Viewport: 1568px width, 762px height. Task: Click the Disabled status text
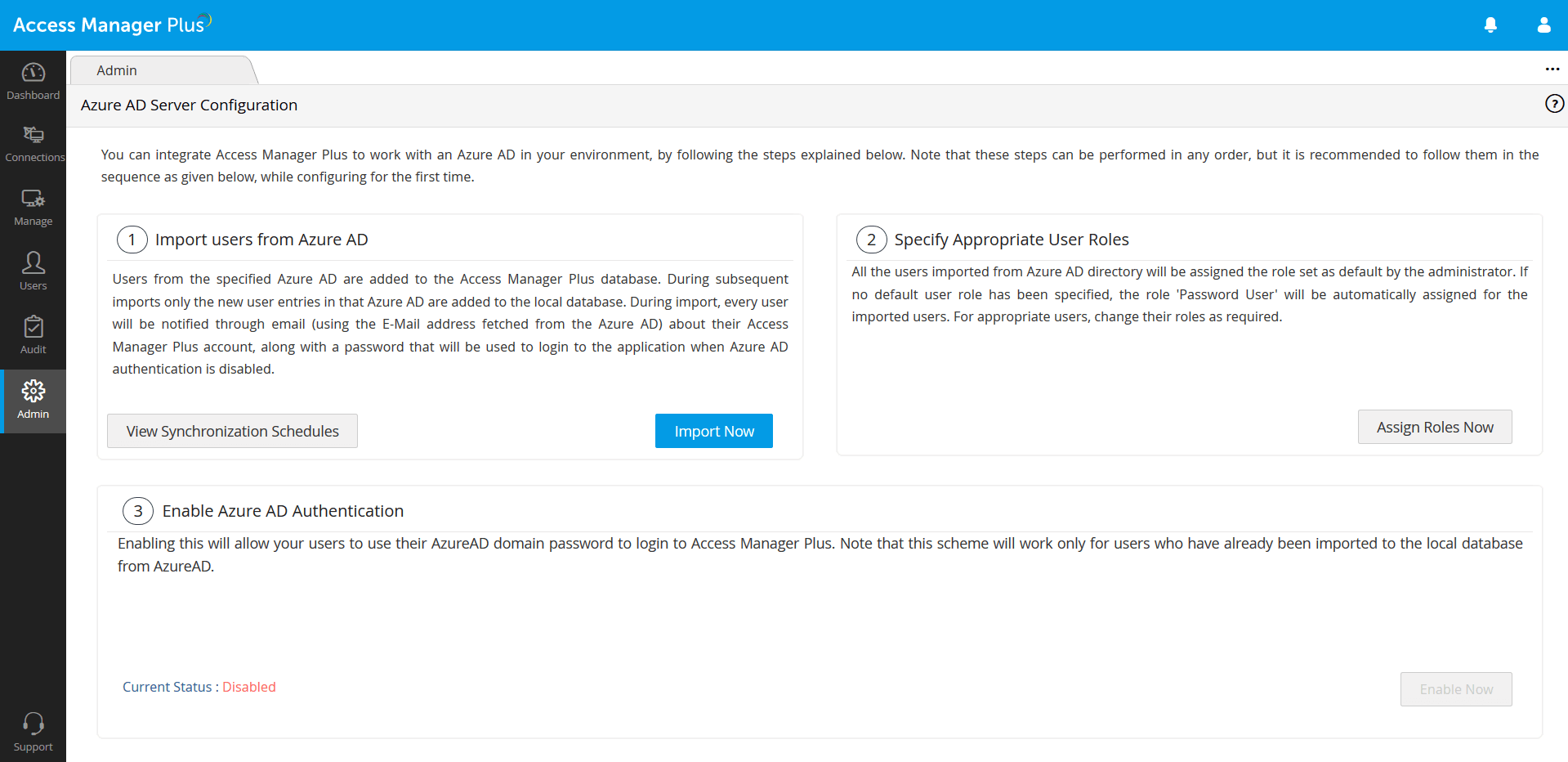coord(249,687)
